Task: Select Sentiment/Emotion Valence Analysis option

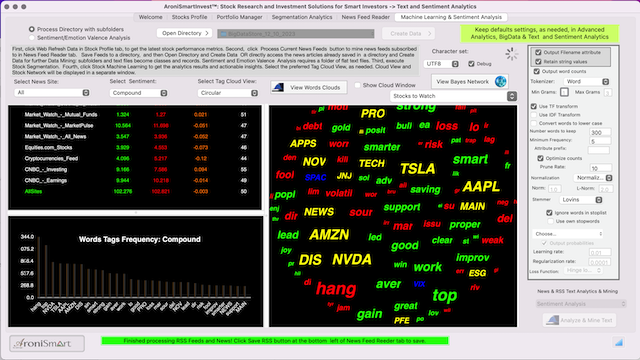Action: pyautogui.click(x=31, y=38)
